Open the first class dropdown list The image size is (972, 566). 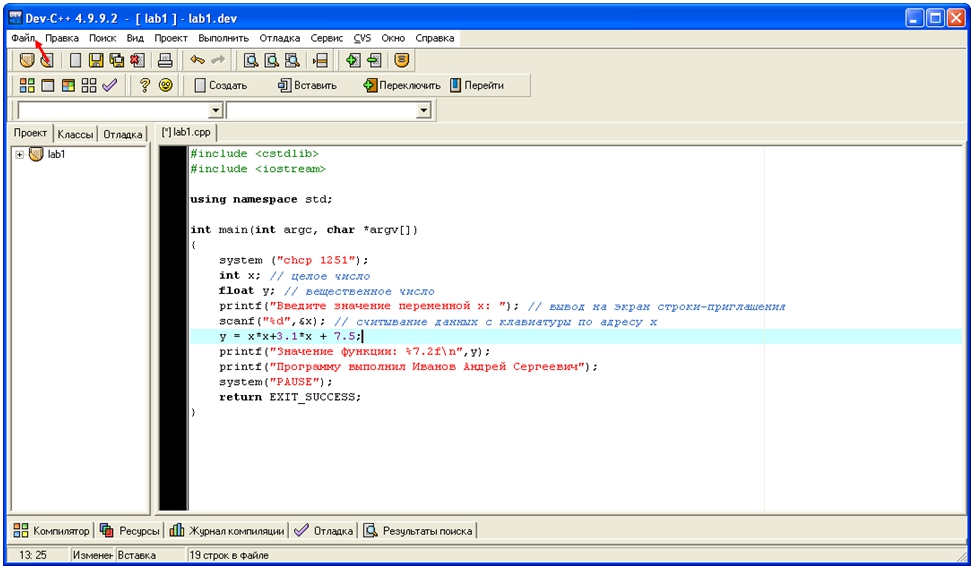(x=216, y=111)
